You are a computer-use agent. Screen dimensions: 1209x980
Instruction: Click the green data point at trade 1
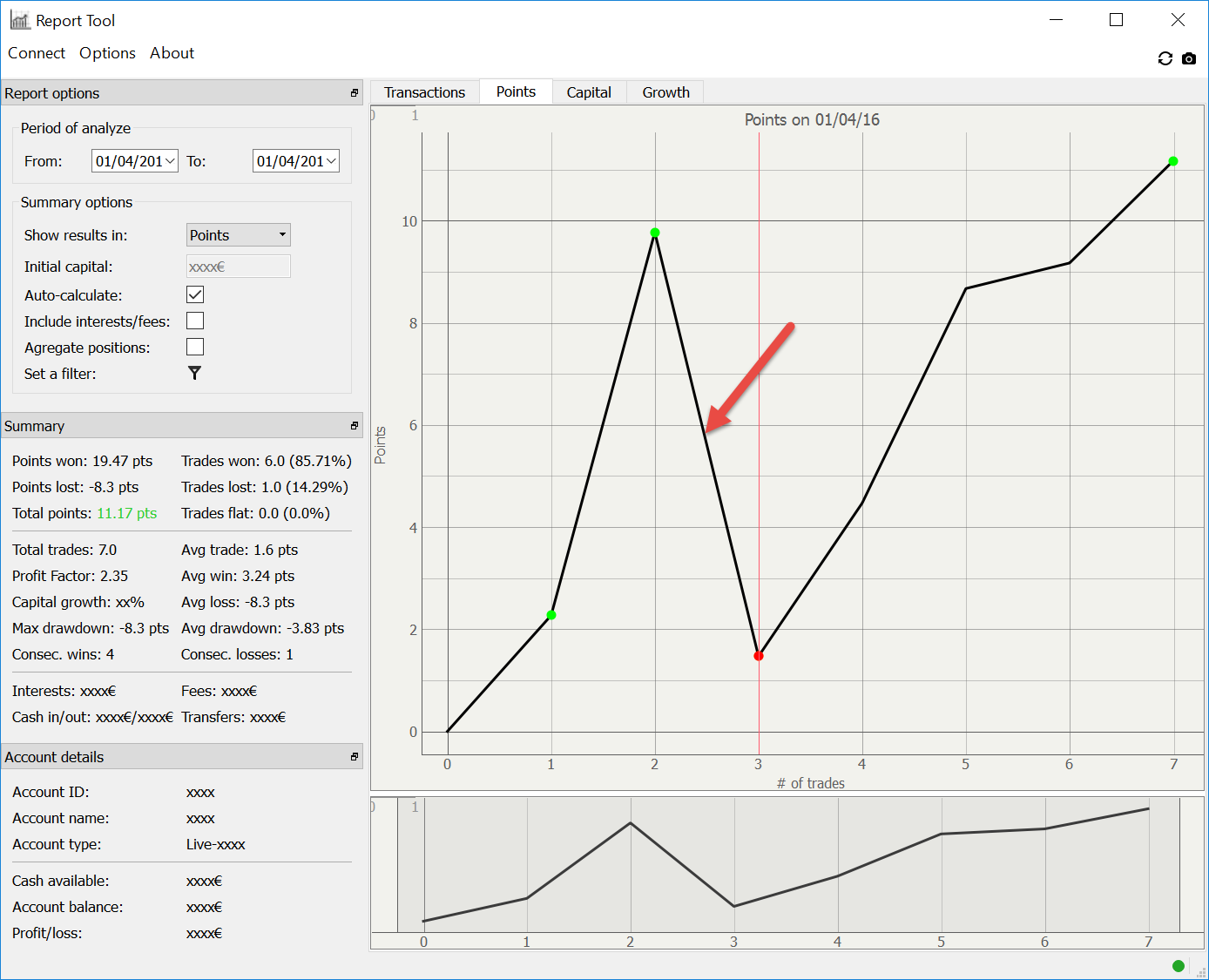pos(551,615)
